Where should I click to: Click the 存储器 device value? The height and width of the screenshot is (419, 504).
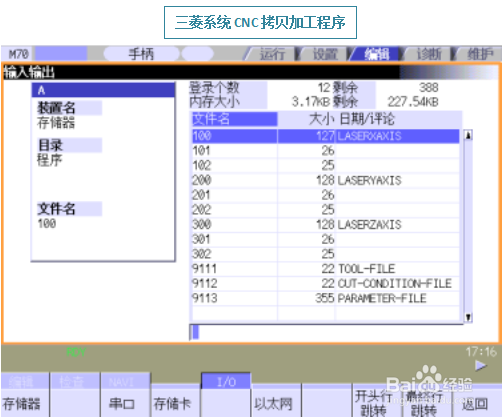56,123
